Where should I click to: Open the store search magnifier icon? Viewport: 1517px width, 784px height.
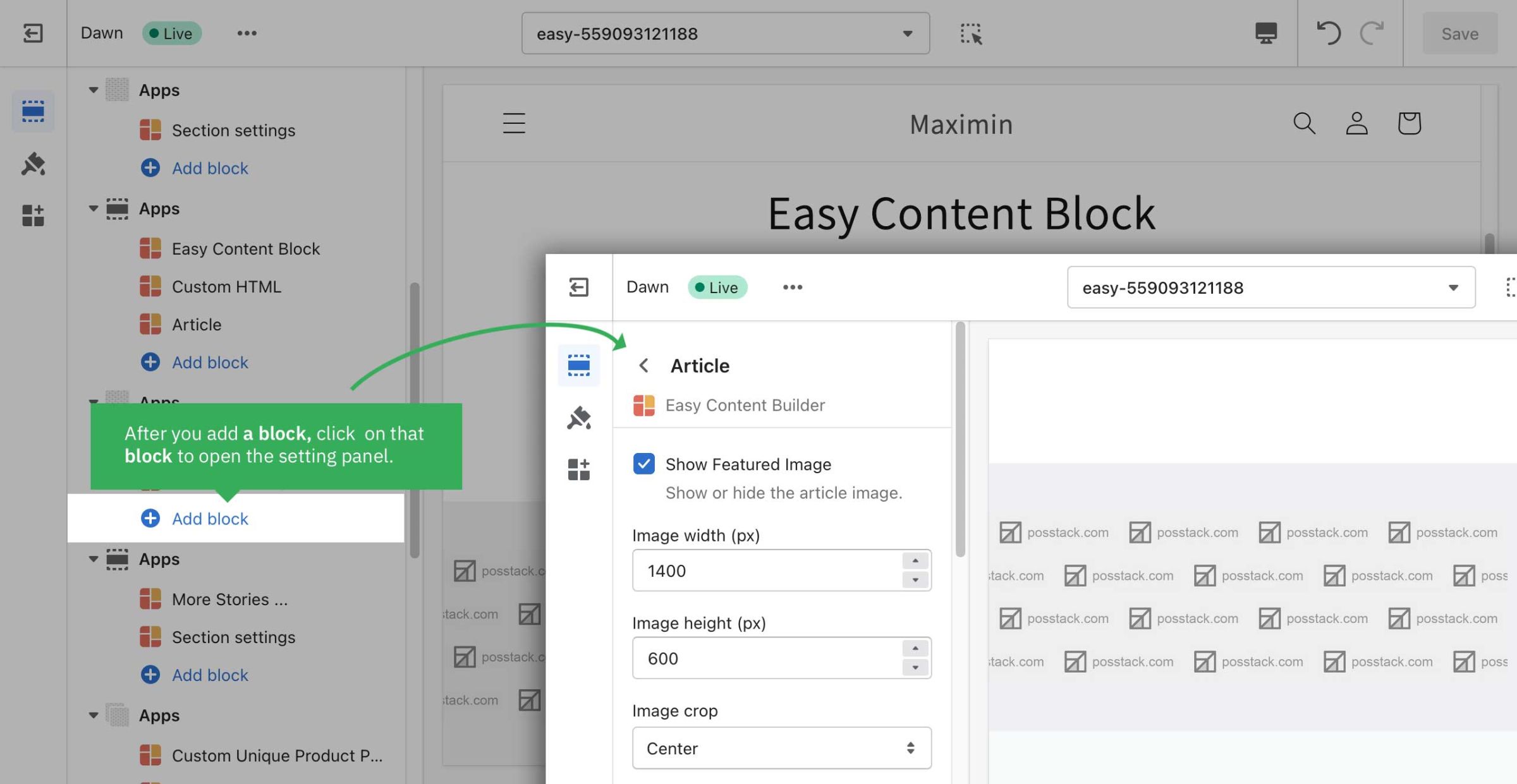click(1304, 123)
